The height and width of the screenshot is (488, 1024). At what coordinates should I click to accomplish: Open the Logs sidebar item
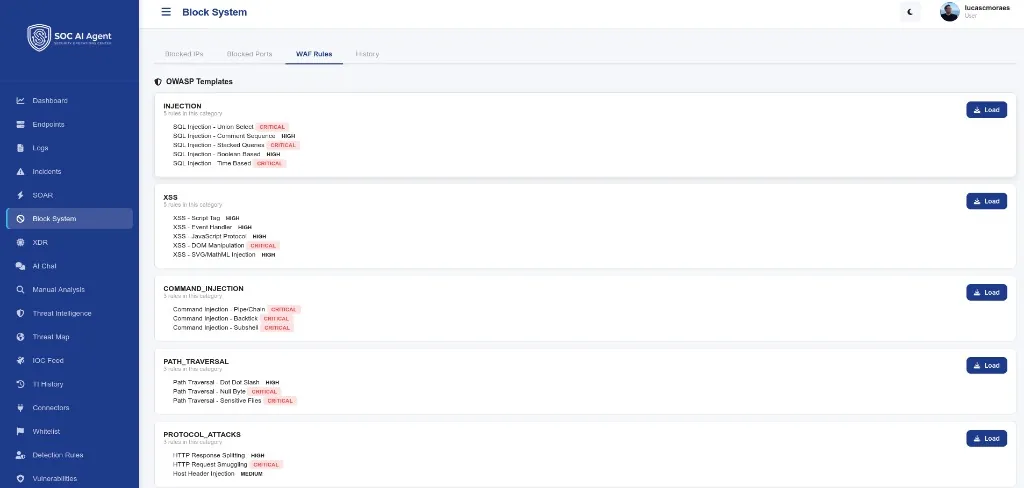tap(40, 148)
